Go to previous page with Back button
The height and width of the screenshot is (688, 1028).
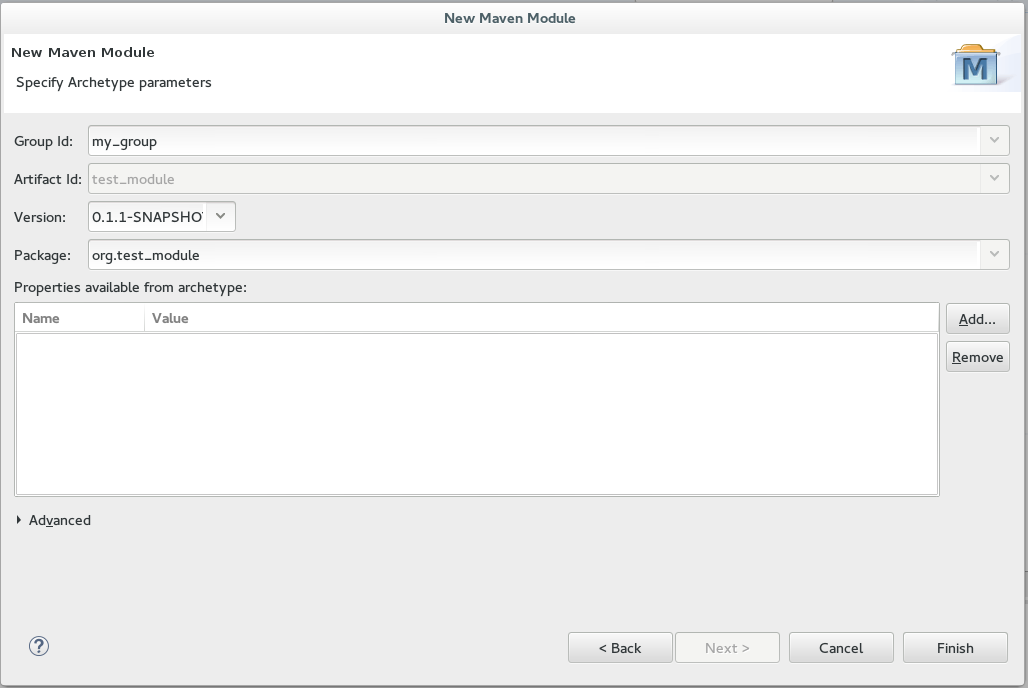tap(620, 648)
